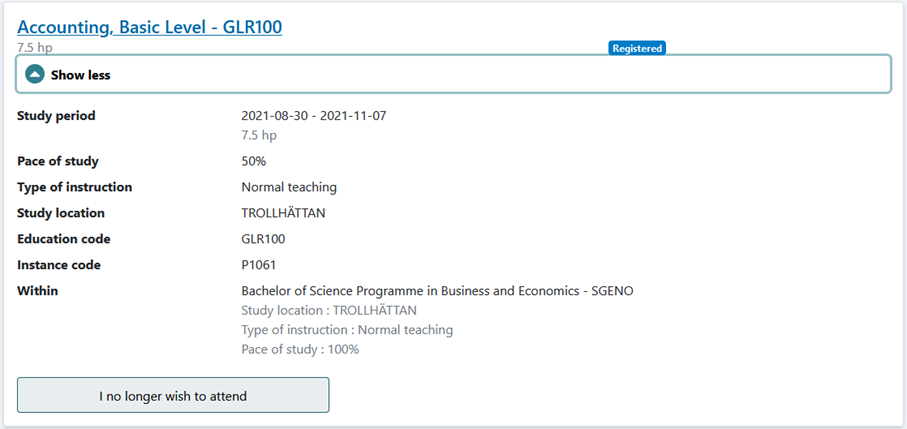Click the blue Registered status badge

click(x=637, y=49)
